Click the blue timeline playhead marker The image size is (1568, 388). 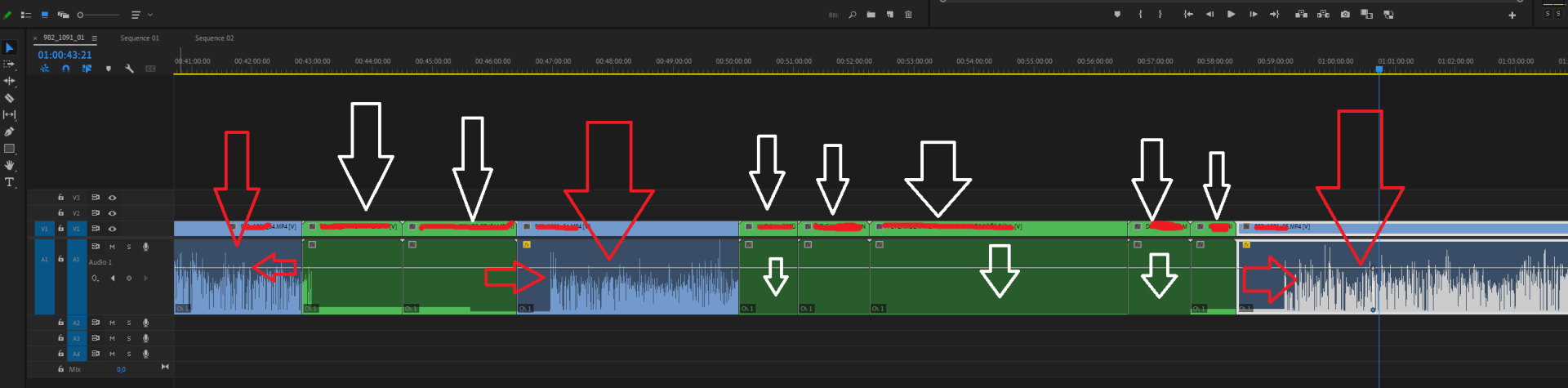coord(1379,69)
